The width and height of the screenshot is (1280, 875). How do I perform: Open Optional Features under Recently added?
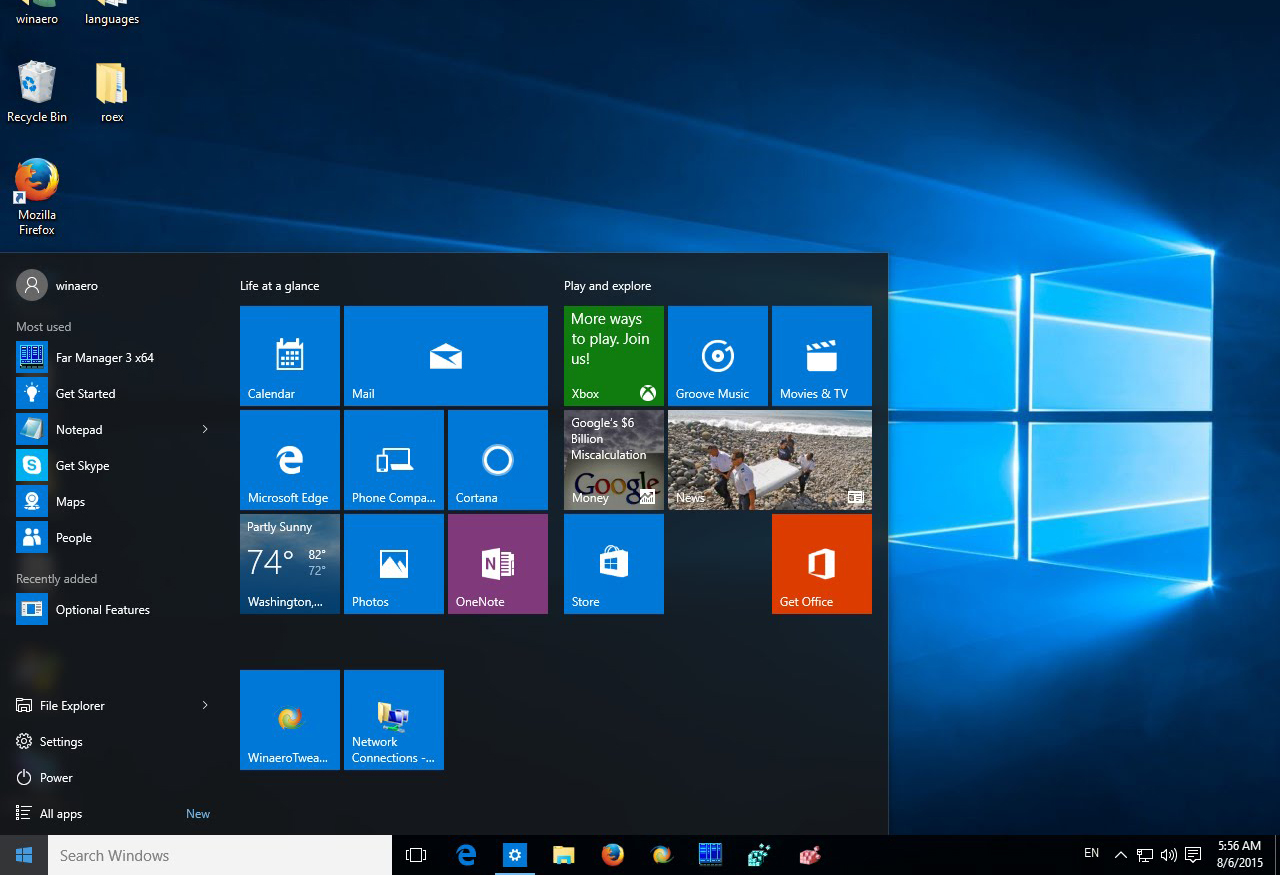(x=112, y=609)
